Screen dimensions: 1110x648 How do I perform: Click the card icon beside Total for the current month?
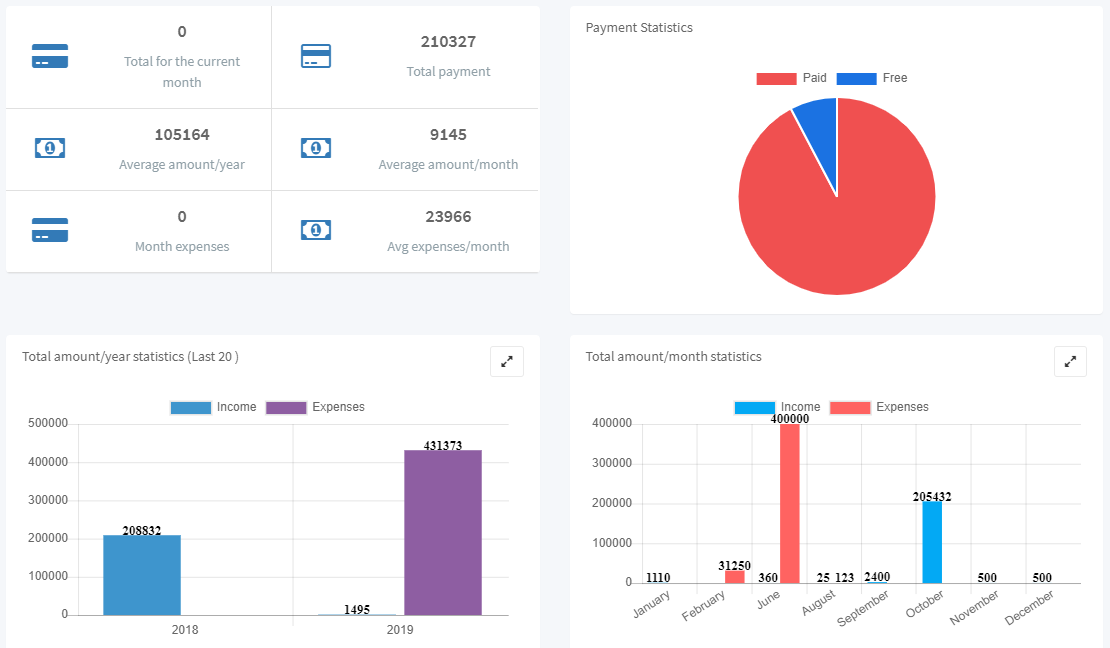pos(50,56)
